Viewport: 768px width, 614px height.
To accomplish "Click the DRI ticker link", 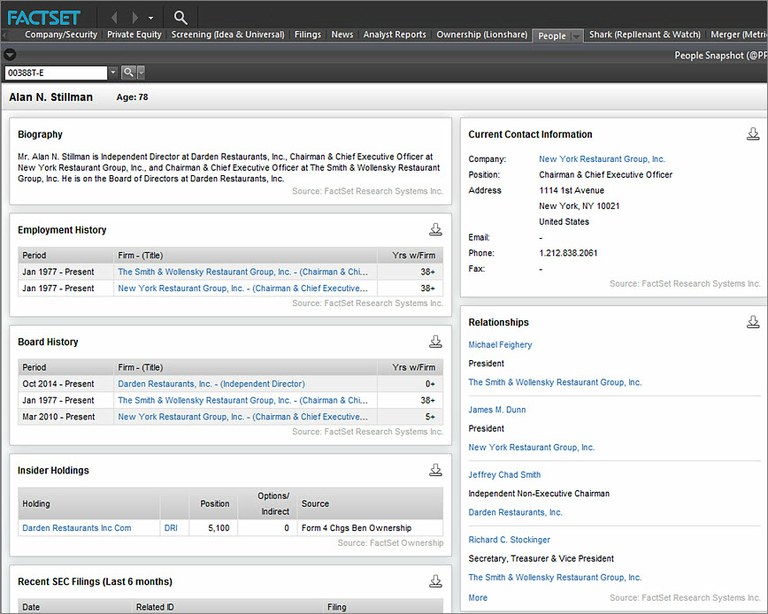I will [171, 528].
